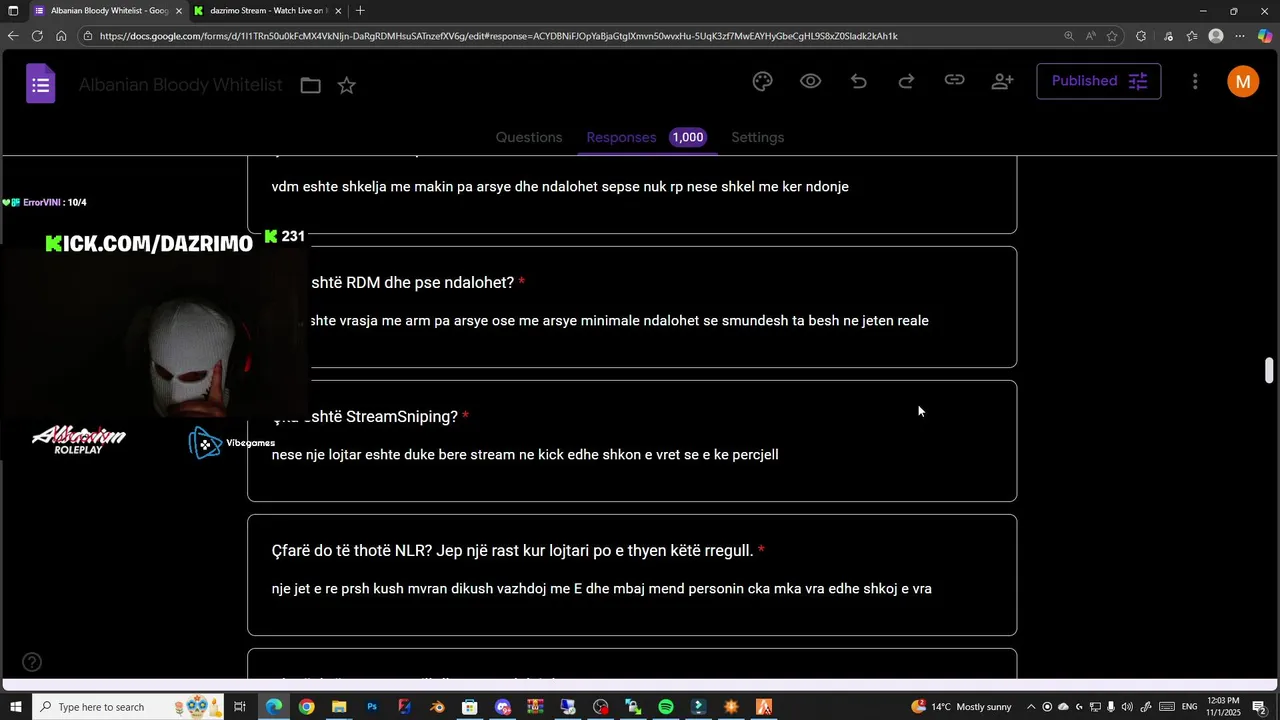The height and width of the screenshot is (720, 1280).
Task: Open a new browser tab
Action: coord(360,10)
